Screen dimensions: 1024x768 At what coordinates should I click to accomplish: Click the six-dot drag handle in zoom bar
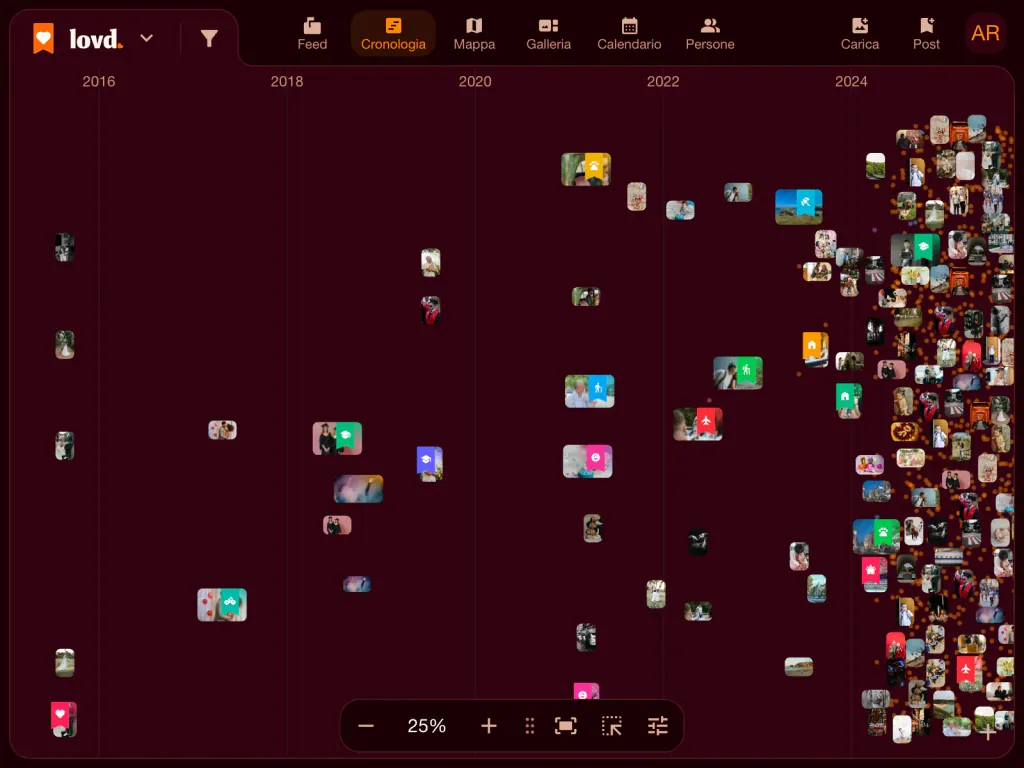pos(530,726)
